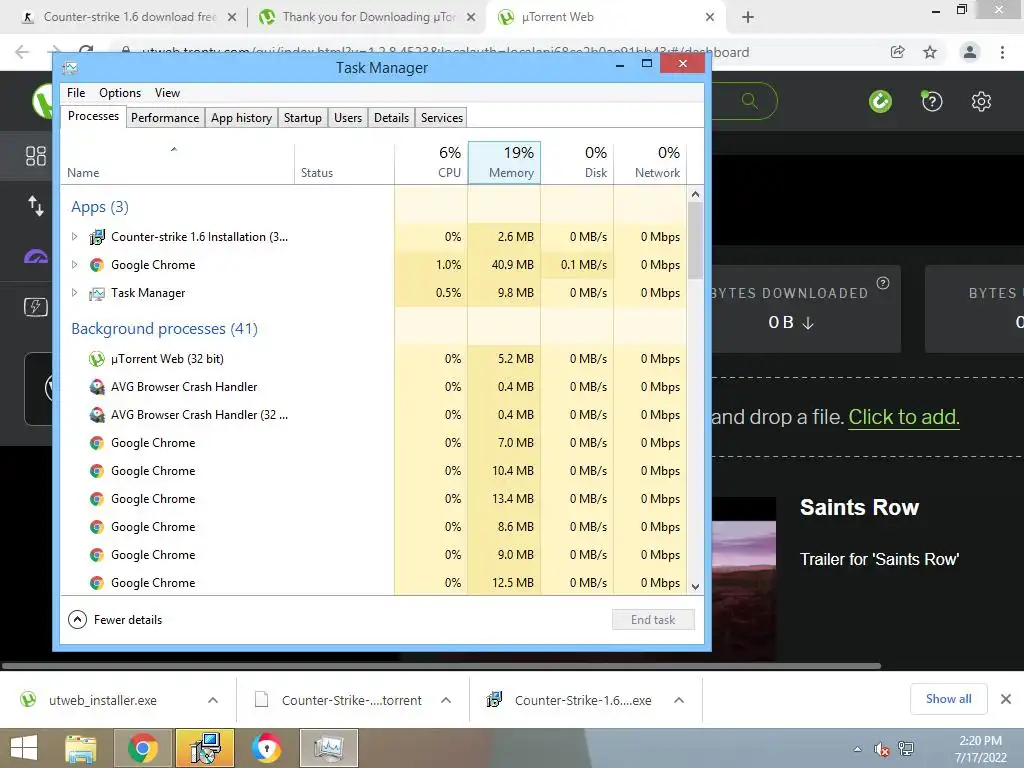1024x768 pixels.
Task: Open the View menu in Task Manager
Action: click(x=167, y=93)
